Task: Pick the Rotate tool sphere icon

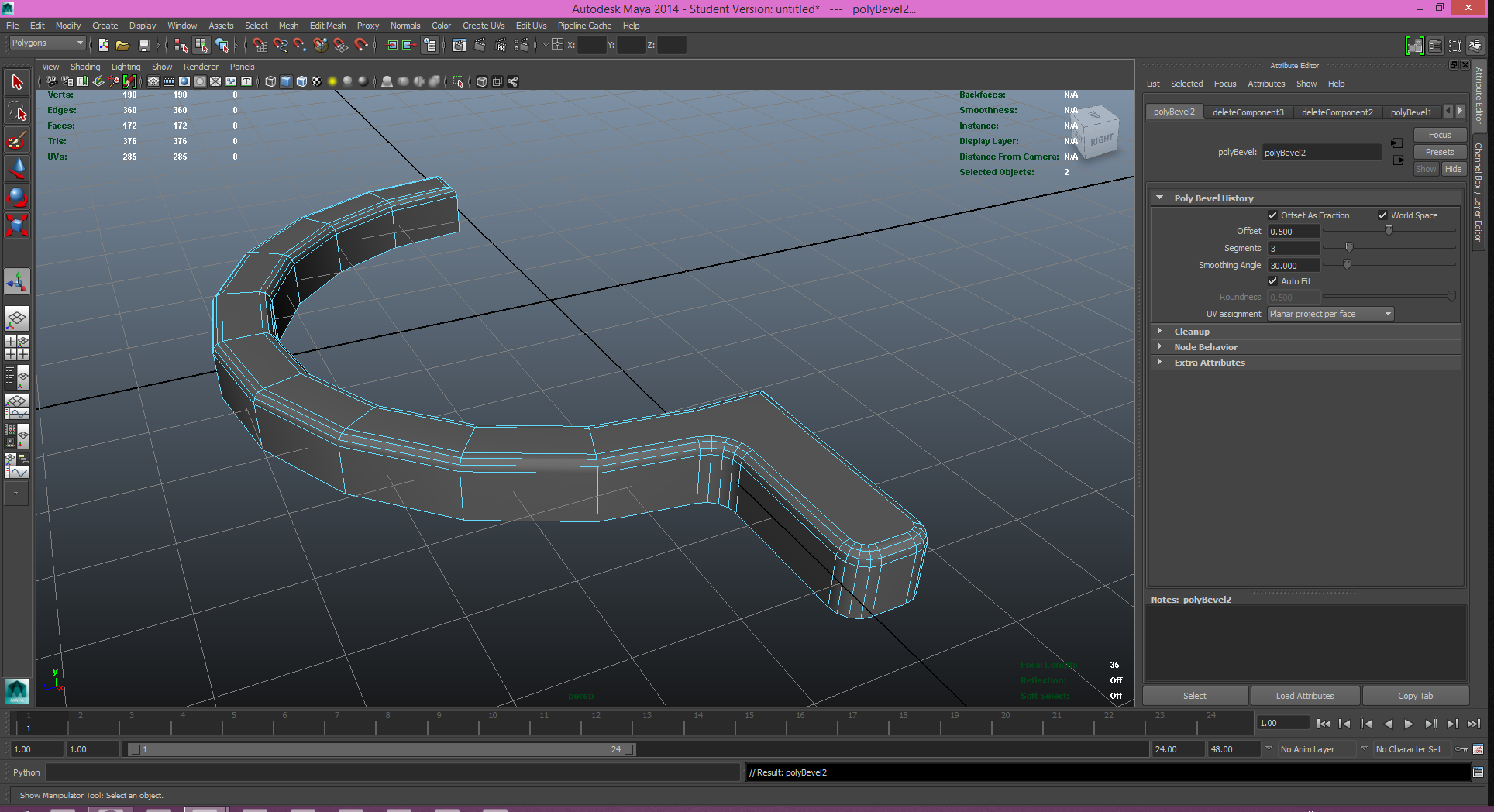Action: [17, 197]
